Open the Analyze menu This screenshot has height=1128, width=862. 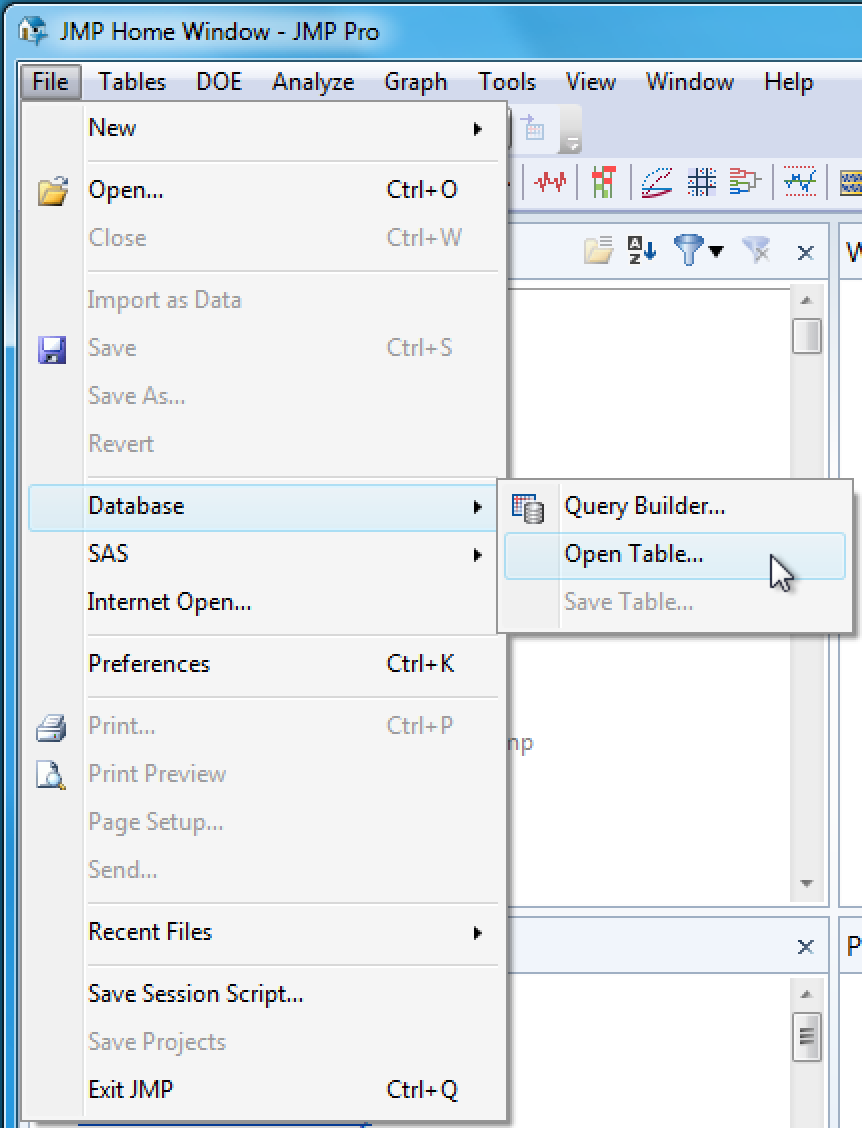[x=313, y=82]
